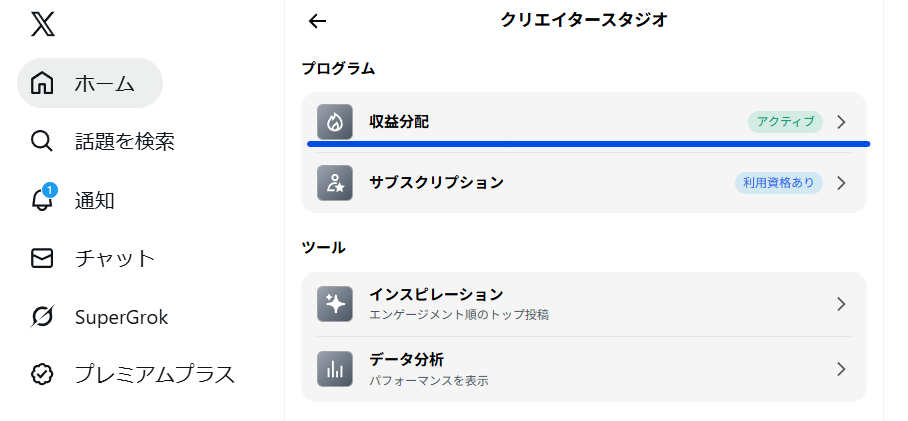
Task: Click the Premium Plus verified badge icon
Action: (x=42, y=375)
